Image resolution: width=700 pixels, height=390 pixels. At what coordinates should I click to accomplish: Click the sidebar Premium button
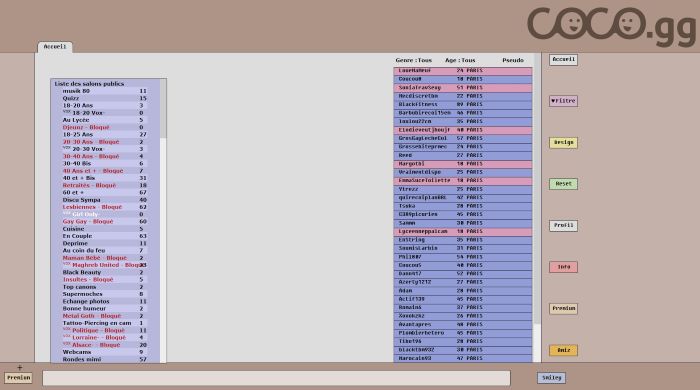coord(563,308)
